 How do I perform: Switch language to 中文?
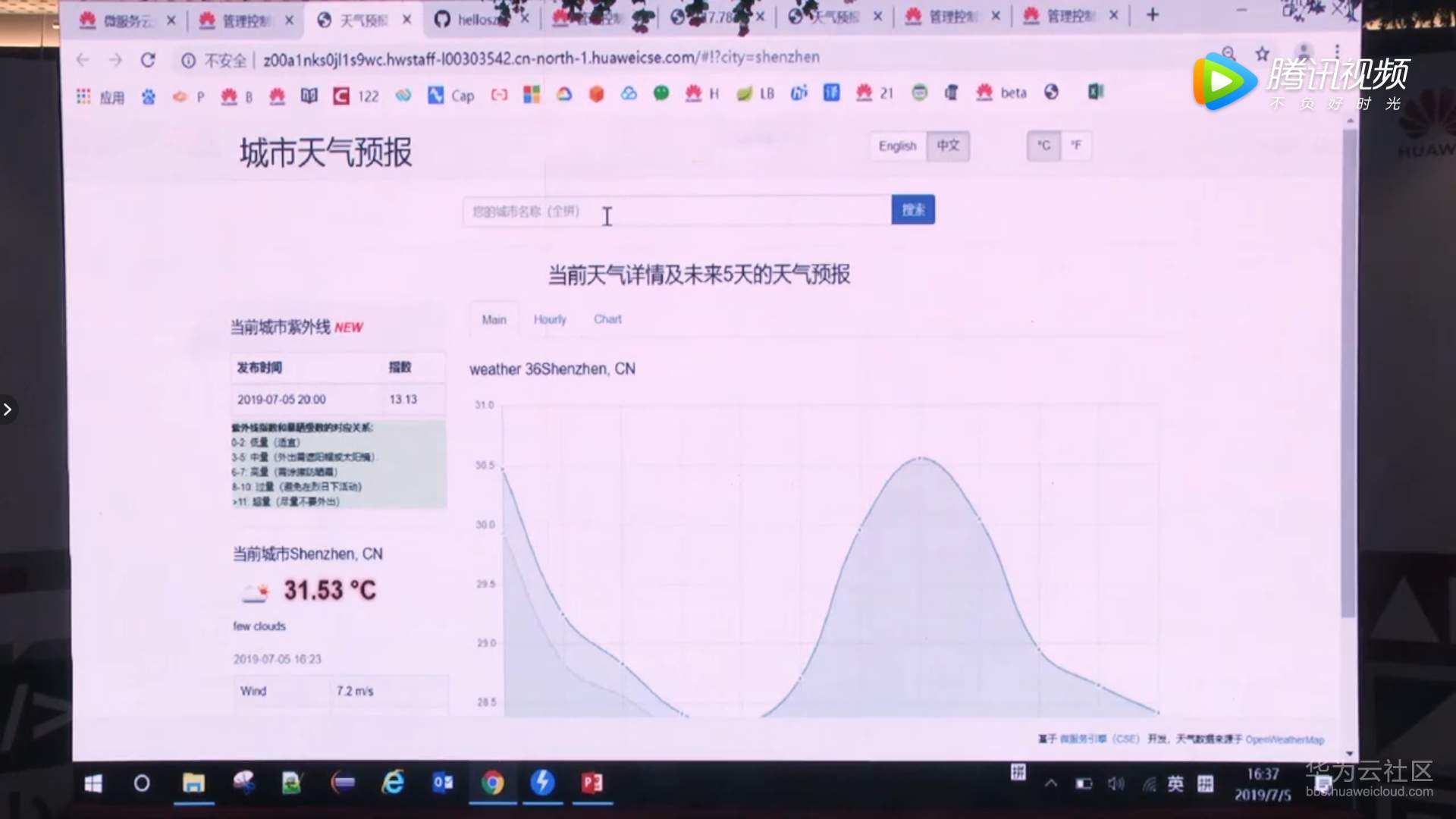[x=948, y=146]
